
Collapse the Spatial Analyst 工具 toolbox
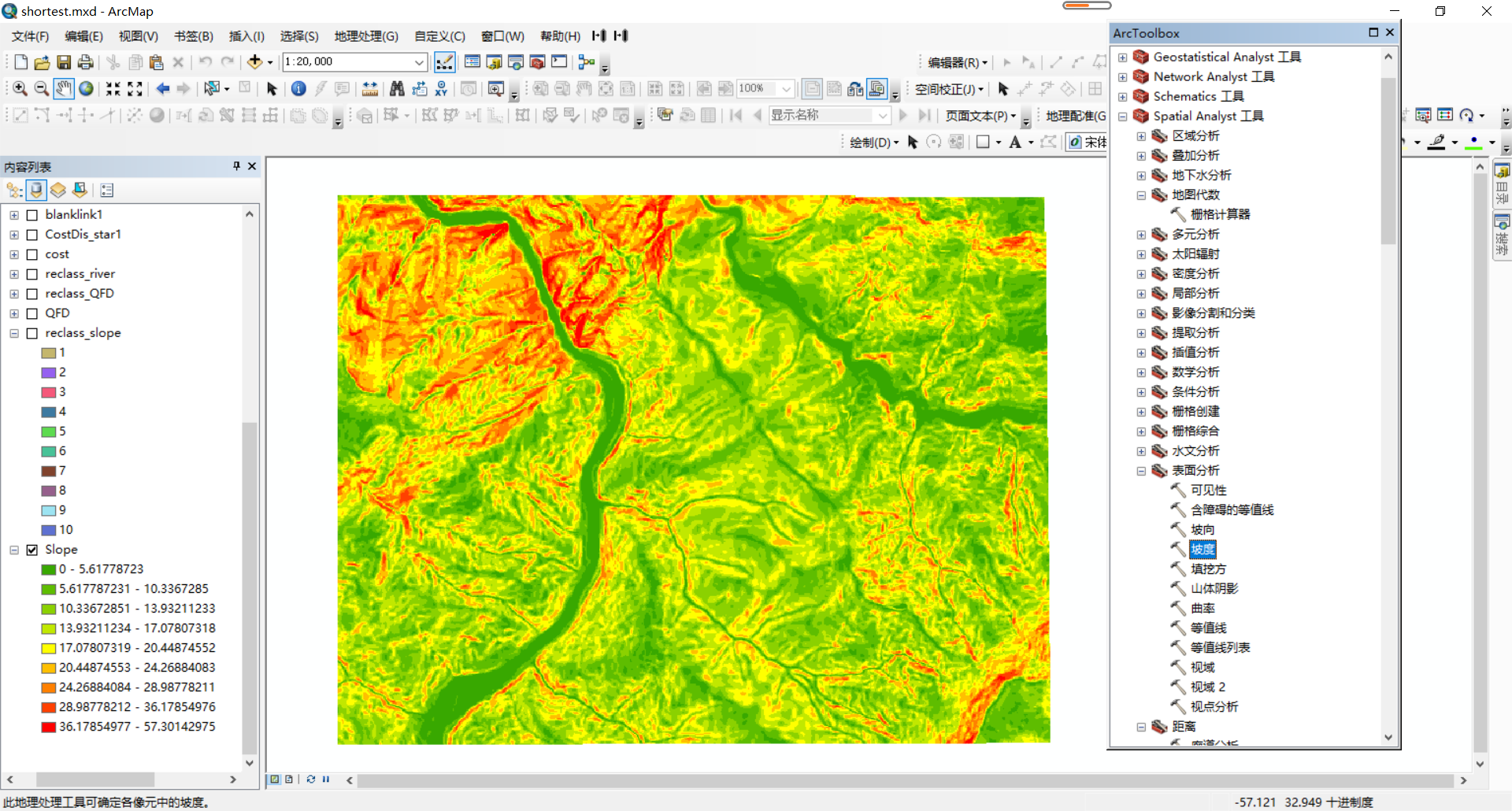[1123, 116]
